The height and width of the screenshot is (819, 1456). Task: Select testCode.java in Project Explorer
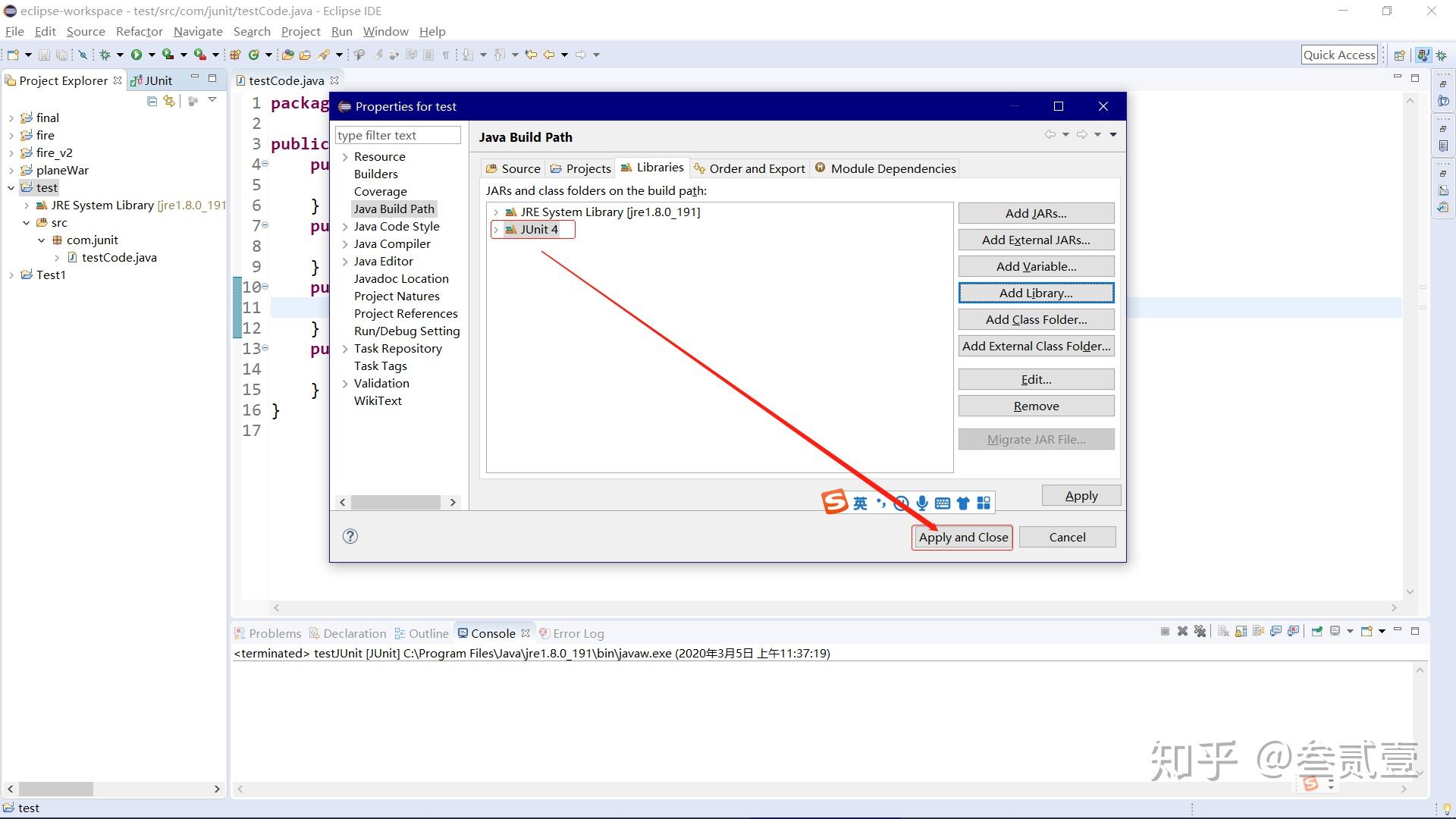(119, 257)
